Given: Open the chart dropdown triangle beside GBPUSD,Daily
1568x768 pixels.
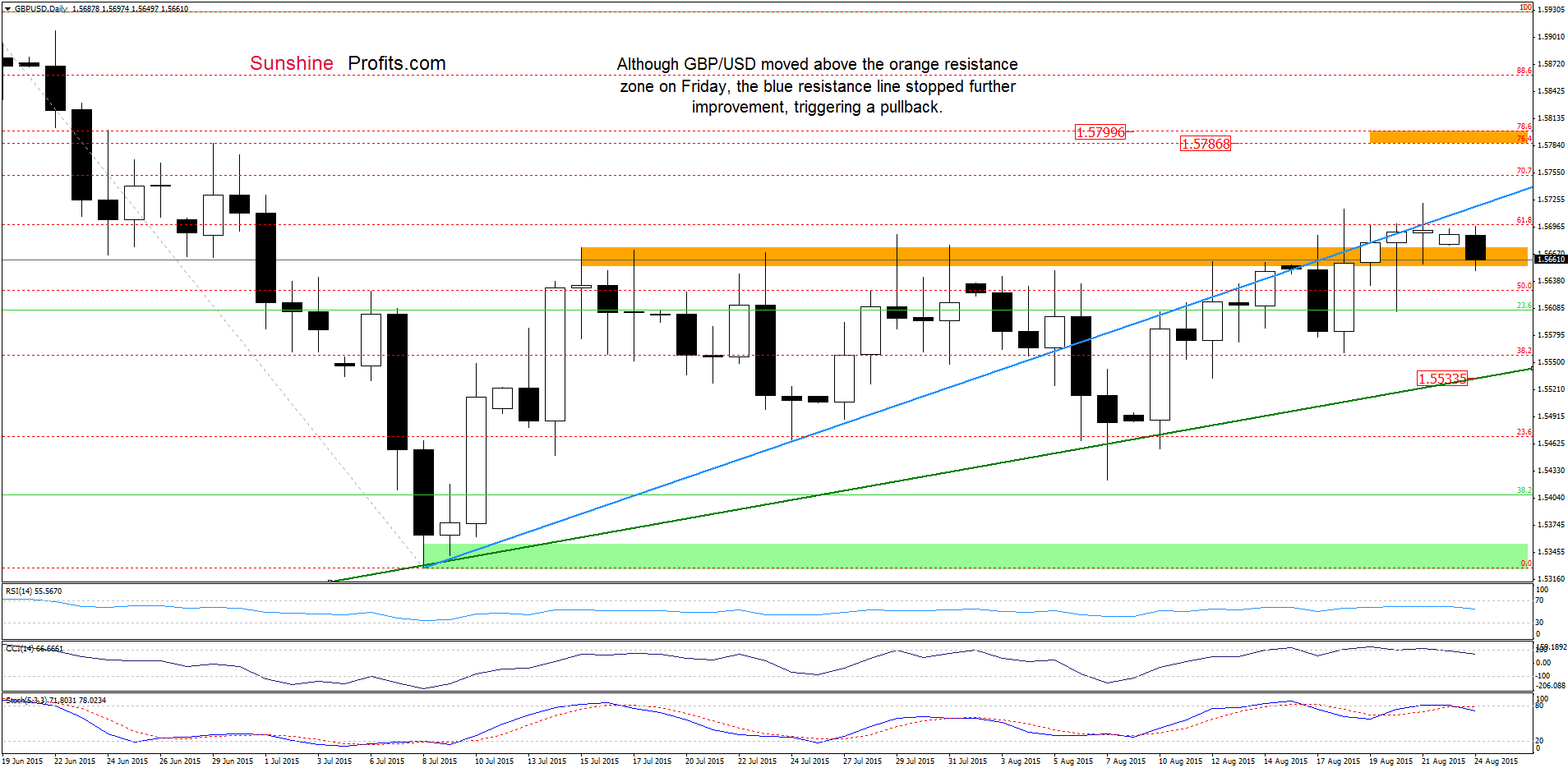Looking at the screenshot, I should [7, 9].
